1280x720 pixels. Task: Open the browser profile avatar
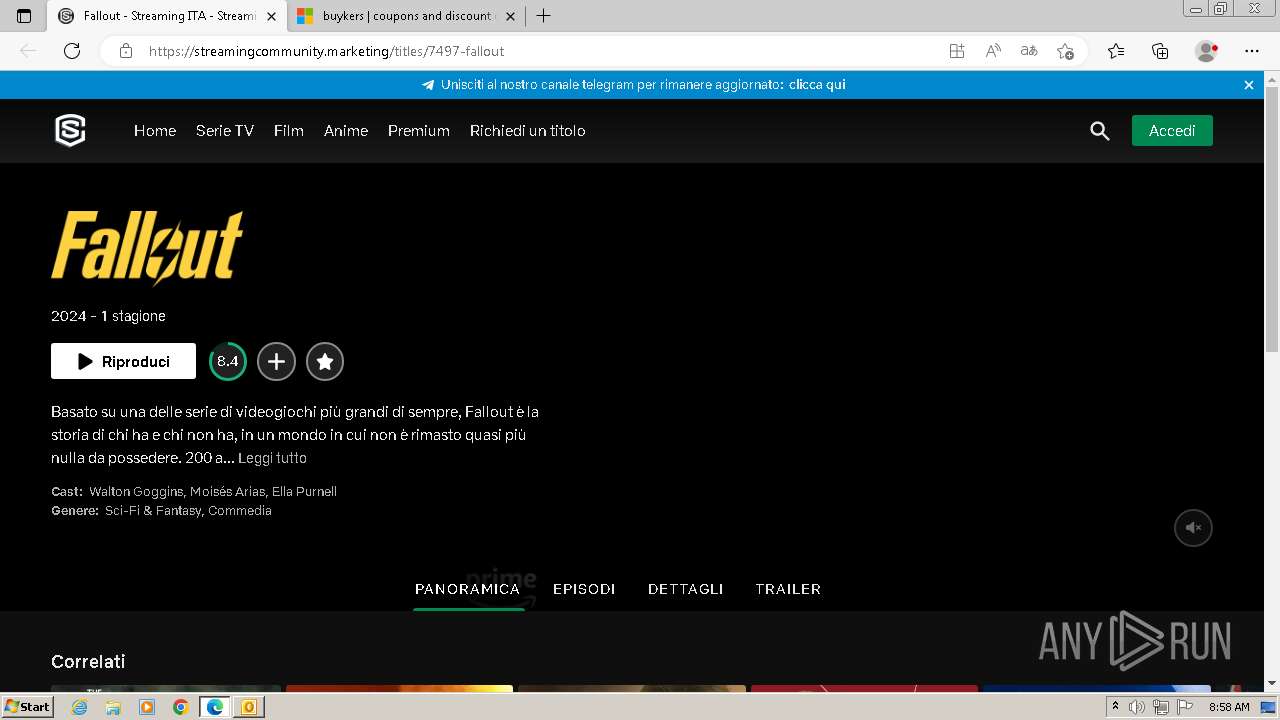point(1206,51)
